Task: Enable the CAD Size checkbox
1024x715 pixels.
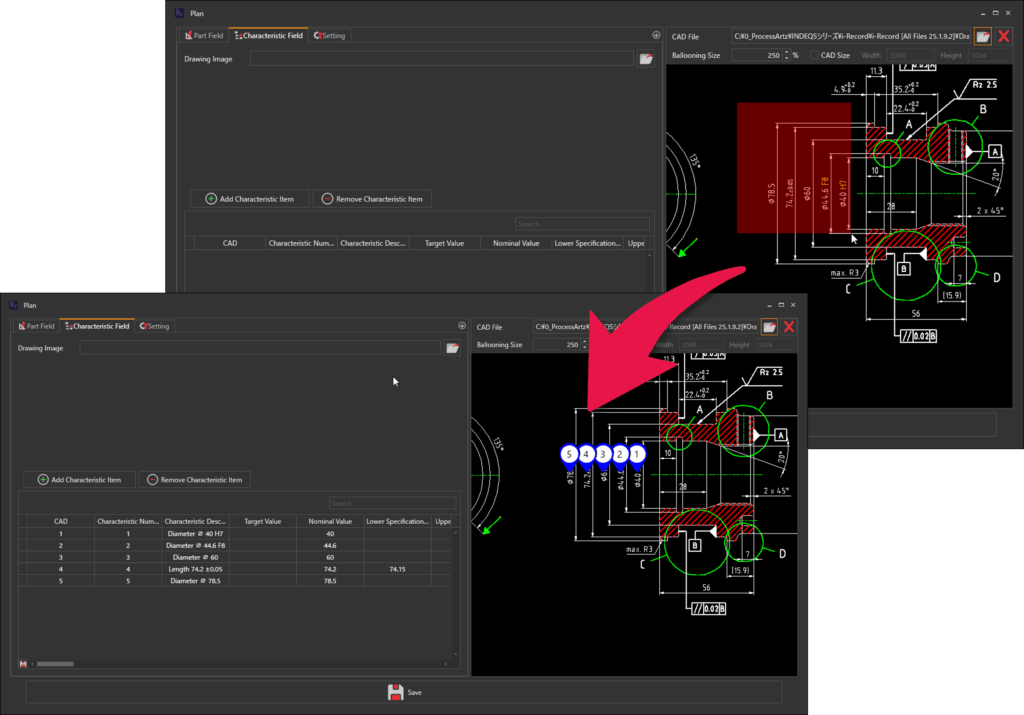Action: pyautogui.click(x=814, y=56)
